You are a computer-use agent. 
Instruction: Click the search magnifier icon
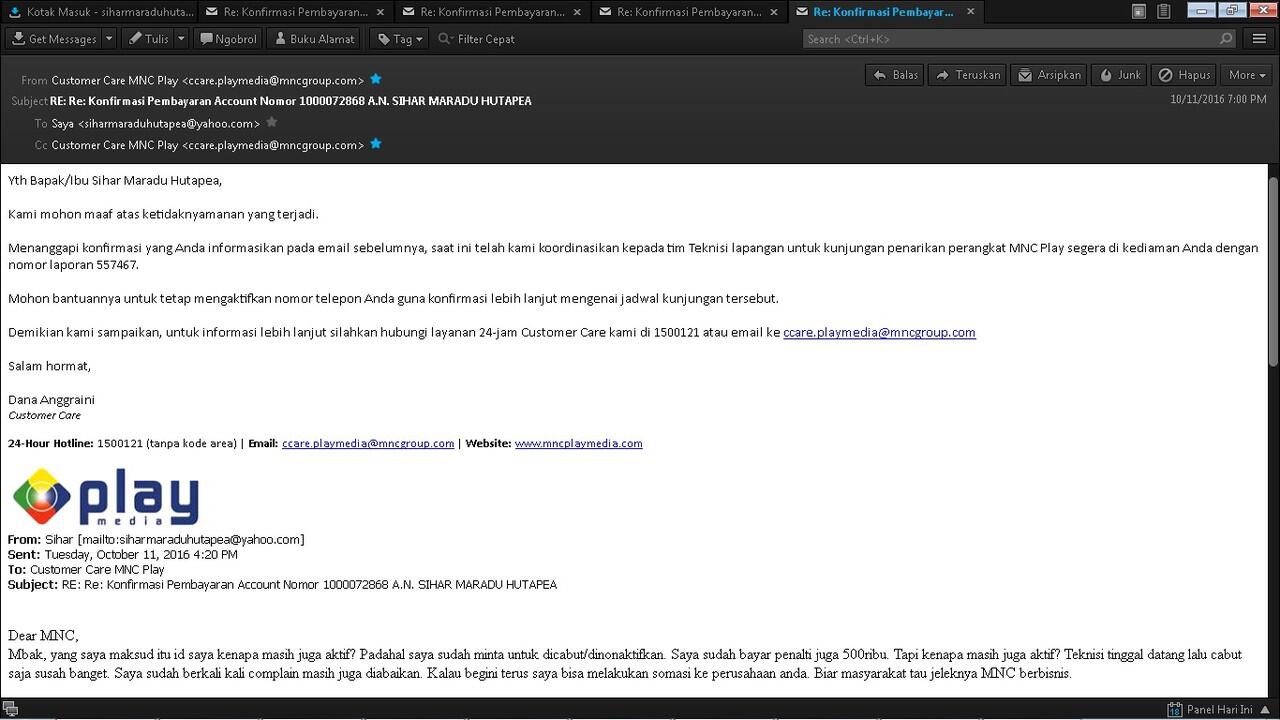(1226, 39)
